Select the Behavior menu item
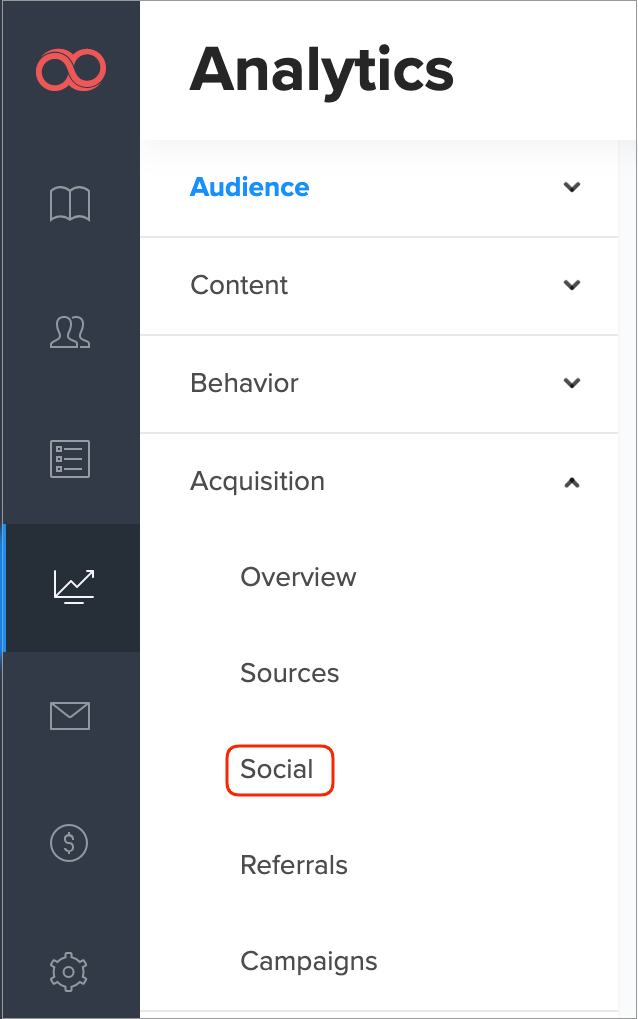Viewport: 638px width, 1019px height. point(244,383)
